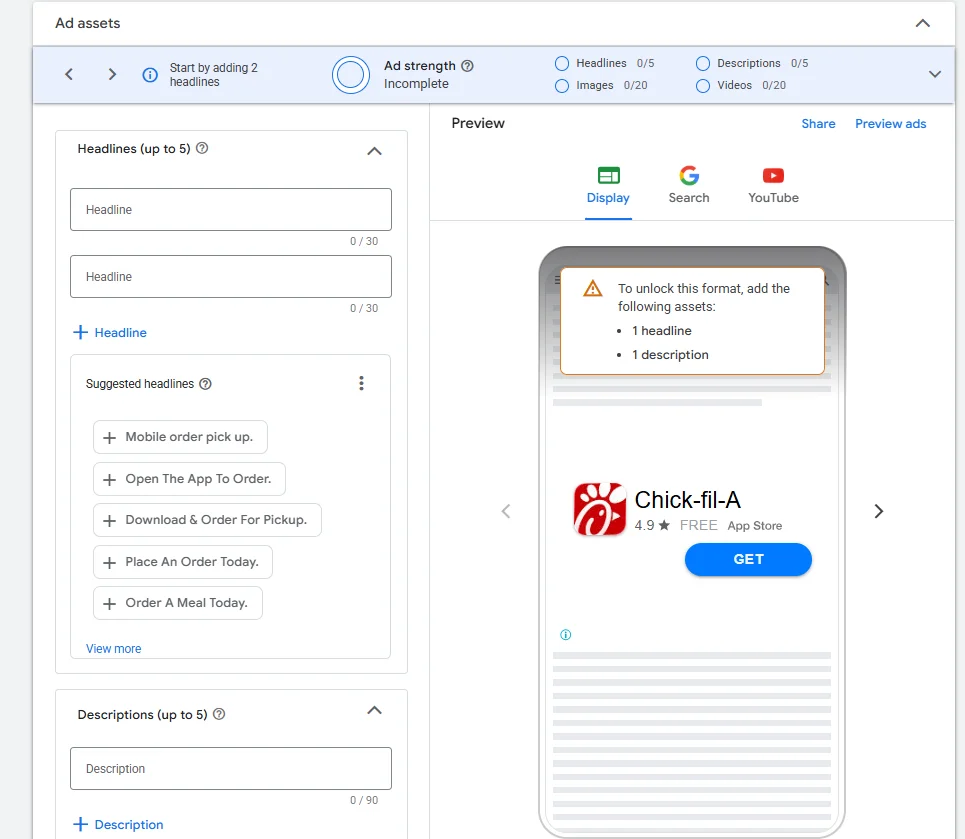Click the Chick-fil-A app title text
This screenshot has height=839, width=965.
point(687,500)
